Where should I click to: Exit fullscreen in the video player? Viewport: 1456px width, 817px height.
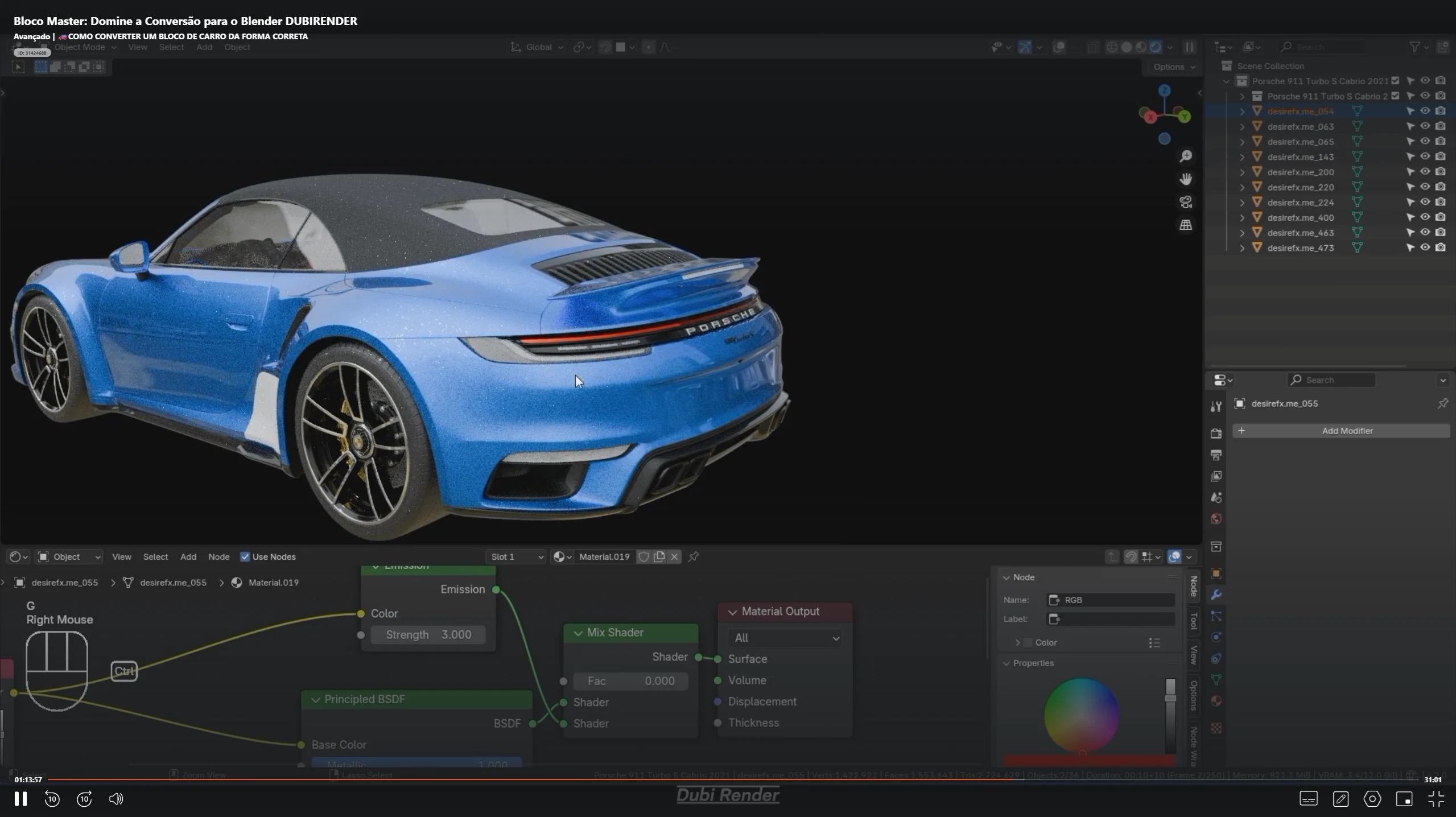point(1436,799)
